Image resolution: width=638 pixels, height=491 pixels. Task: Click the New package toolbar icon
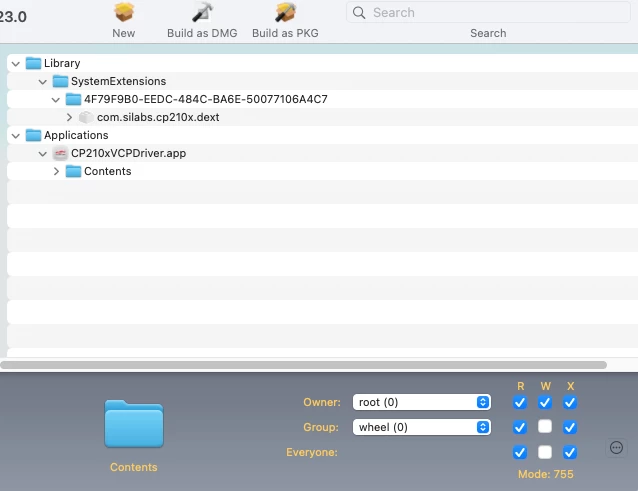124,12
